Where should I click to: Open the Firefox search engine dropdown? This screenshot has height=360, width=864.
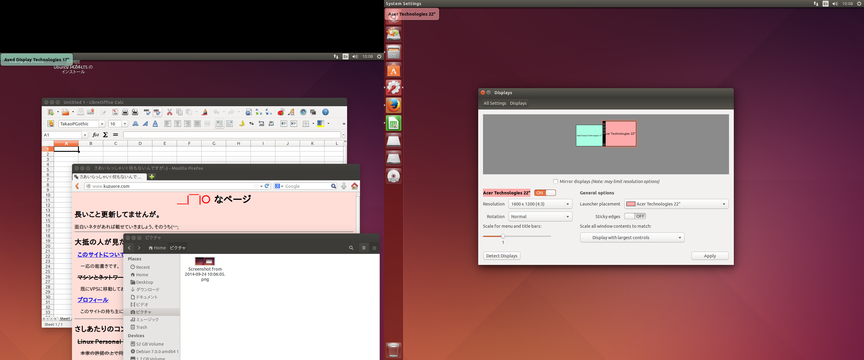pyautogui.click(x=278, y=186)
